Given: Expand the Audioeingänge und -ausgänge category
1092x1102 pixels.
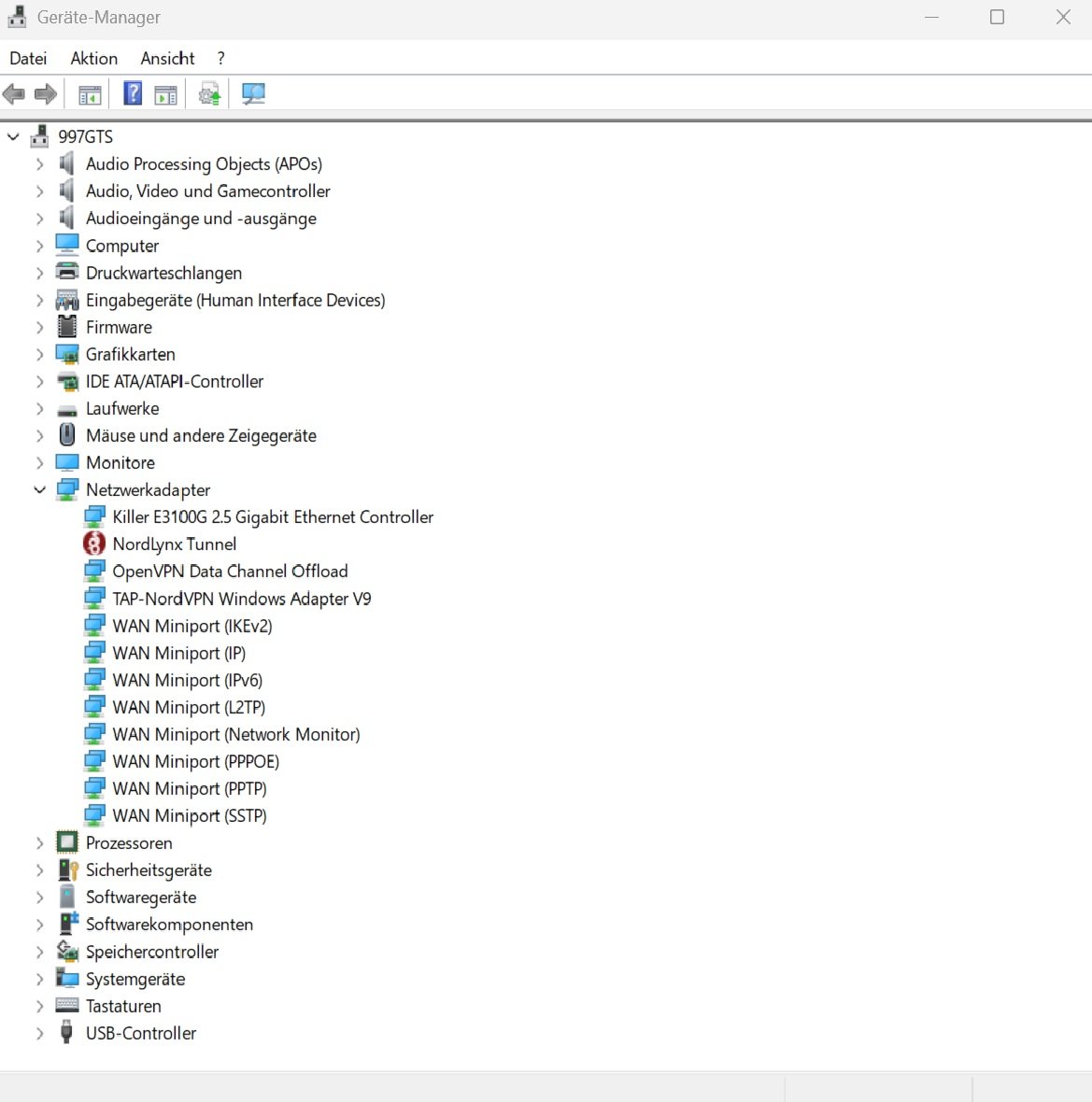Looking at the screenshot, I should click(x=40, y=219).
